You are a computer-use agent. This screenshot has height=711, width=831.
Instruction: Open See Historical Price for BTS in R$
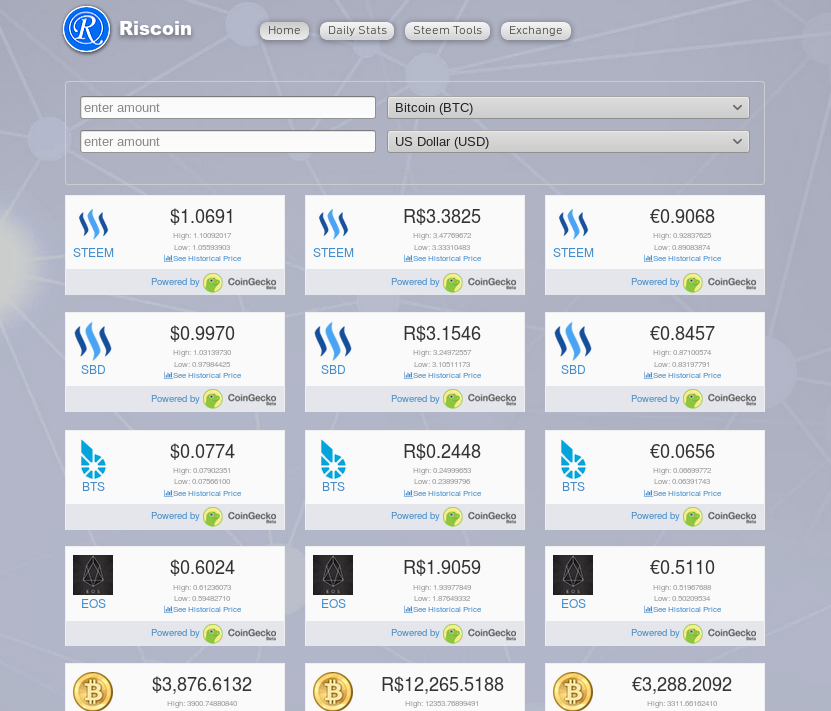[443, 493]
